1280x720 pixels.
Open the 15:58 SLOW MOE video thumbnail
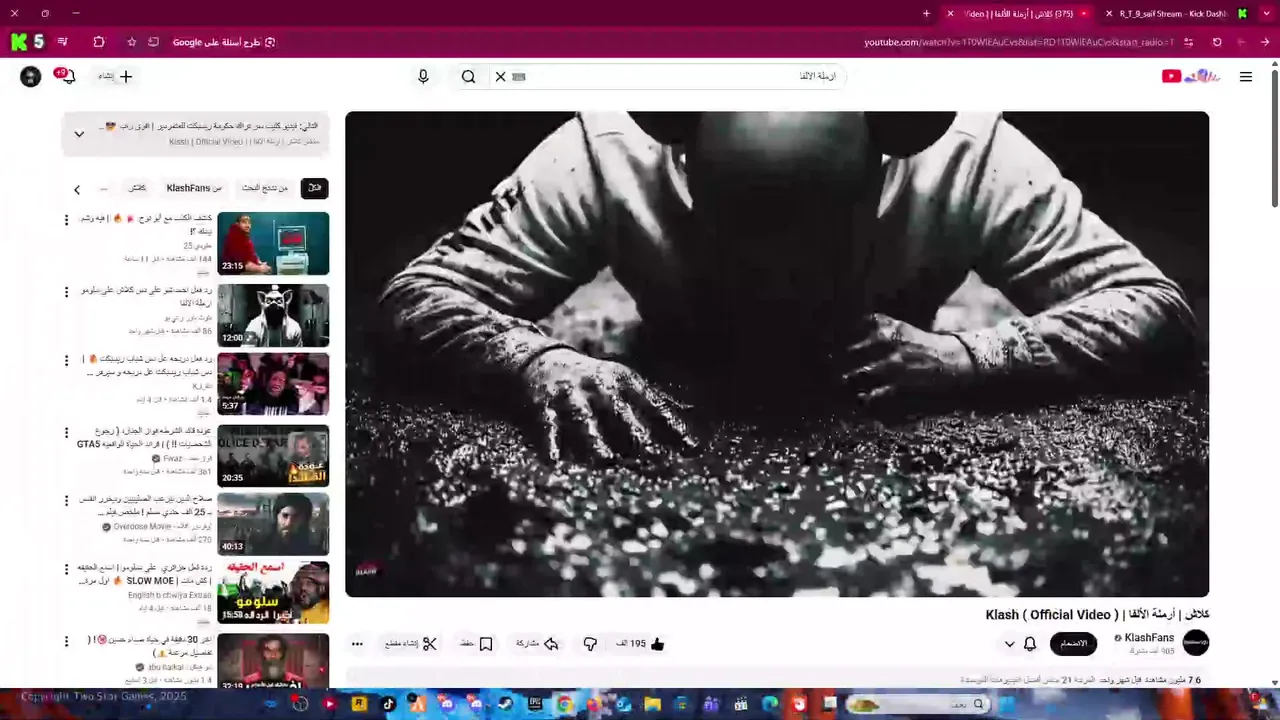273,593
